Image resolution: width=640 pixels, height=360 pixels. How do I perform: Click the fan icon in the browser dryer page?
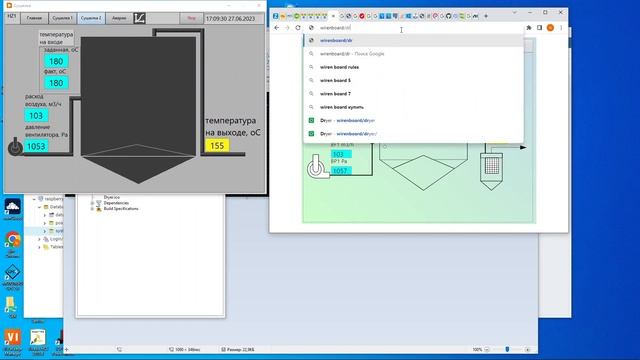[317, 167]
